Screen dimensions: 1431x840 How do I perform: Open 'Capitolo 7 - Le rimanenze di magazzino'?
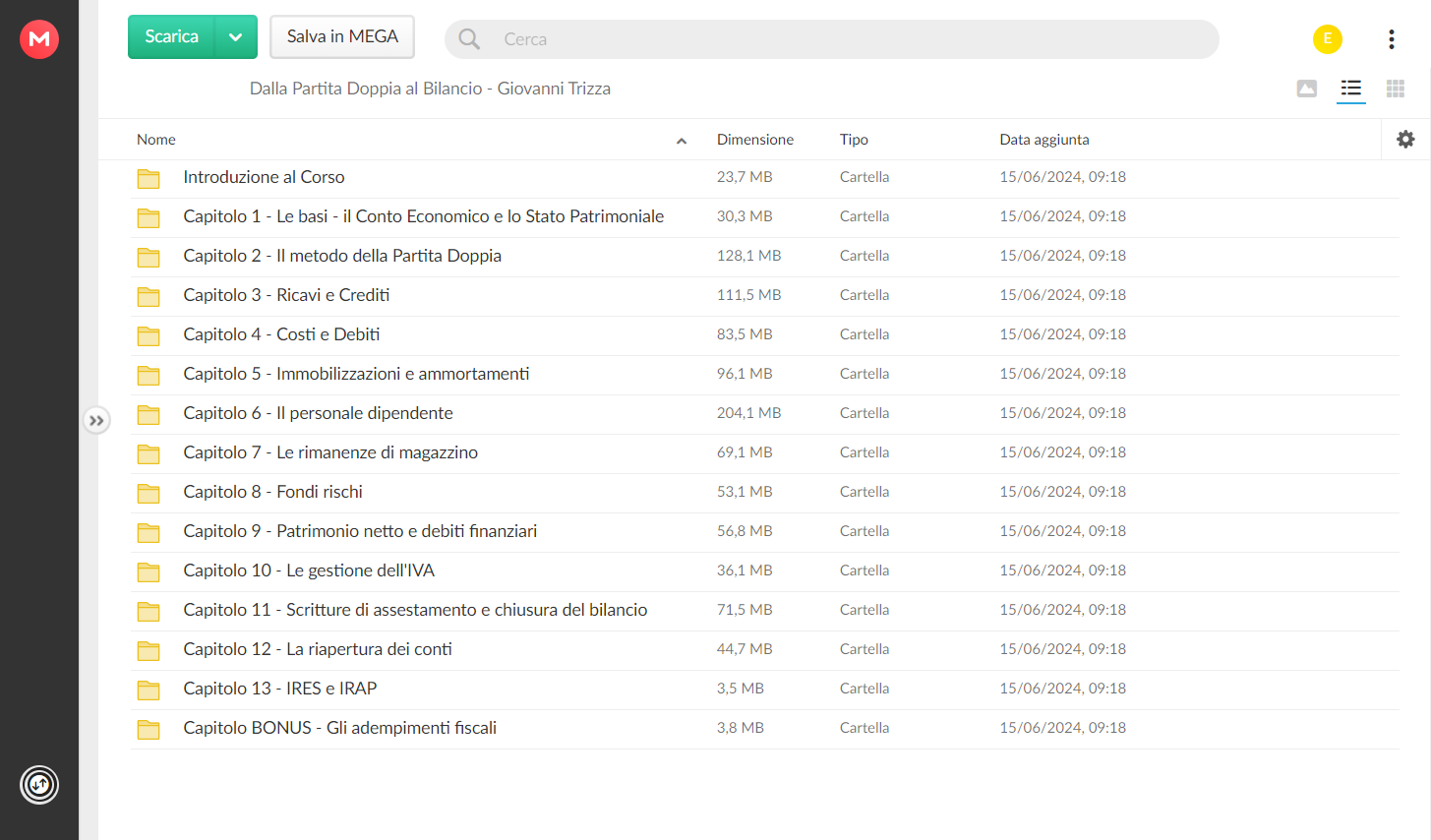tap(330, 452)
